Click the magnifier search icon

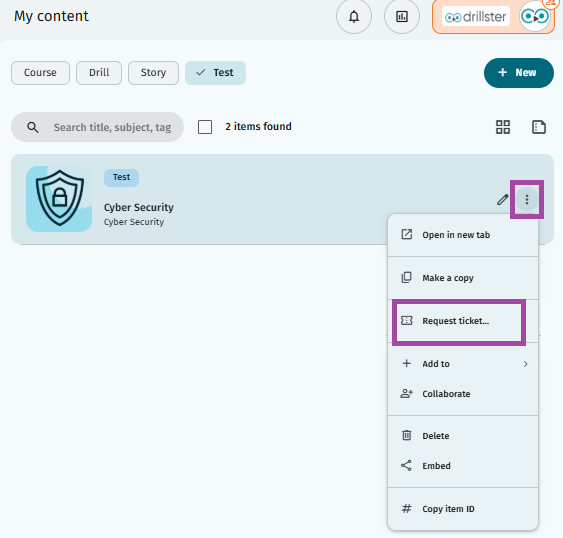[33, 127]
